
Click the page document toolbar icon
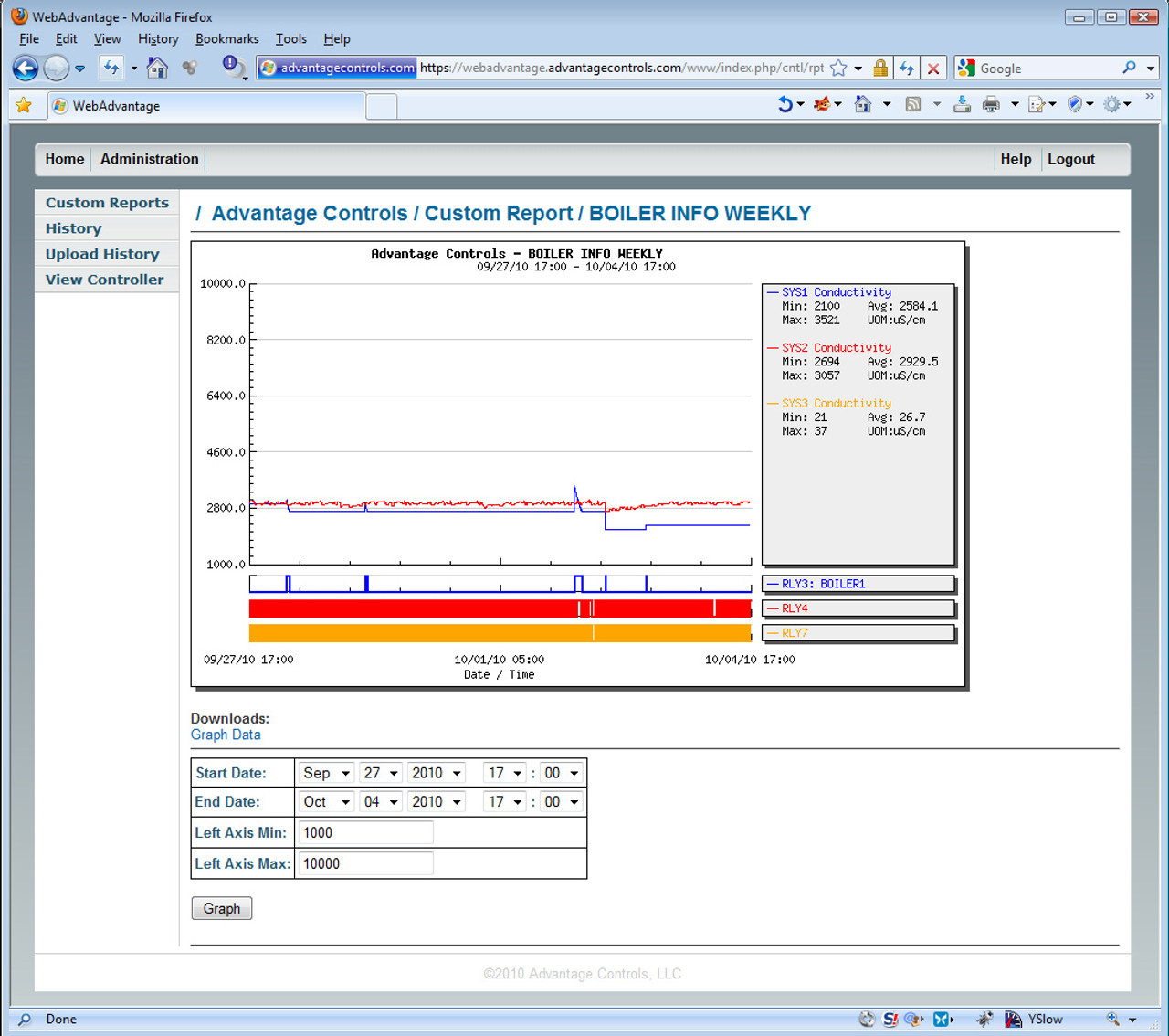(x=1037, y=104)
